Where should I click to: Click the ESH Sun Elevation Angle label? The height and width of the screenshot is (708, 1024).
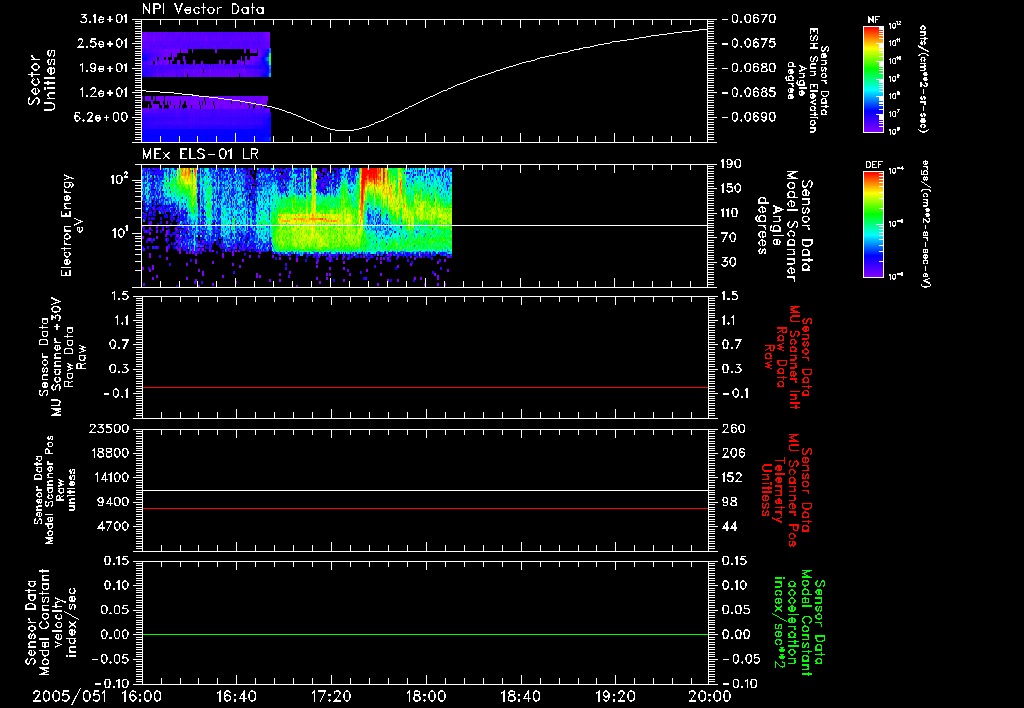(808, 80)
